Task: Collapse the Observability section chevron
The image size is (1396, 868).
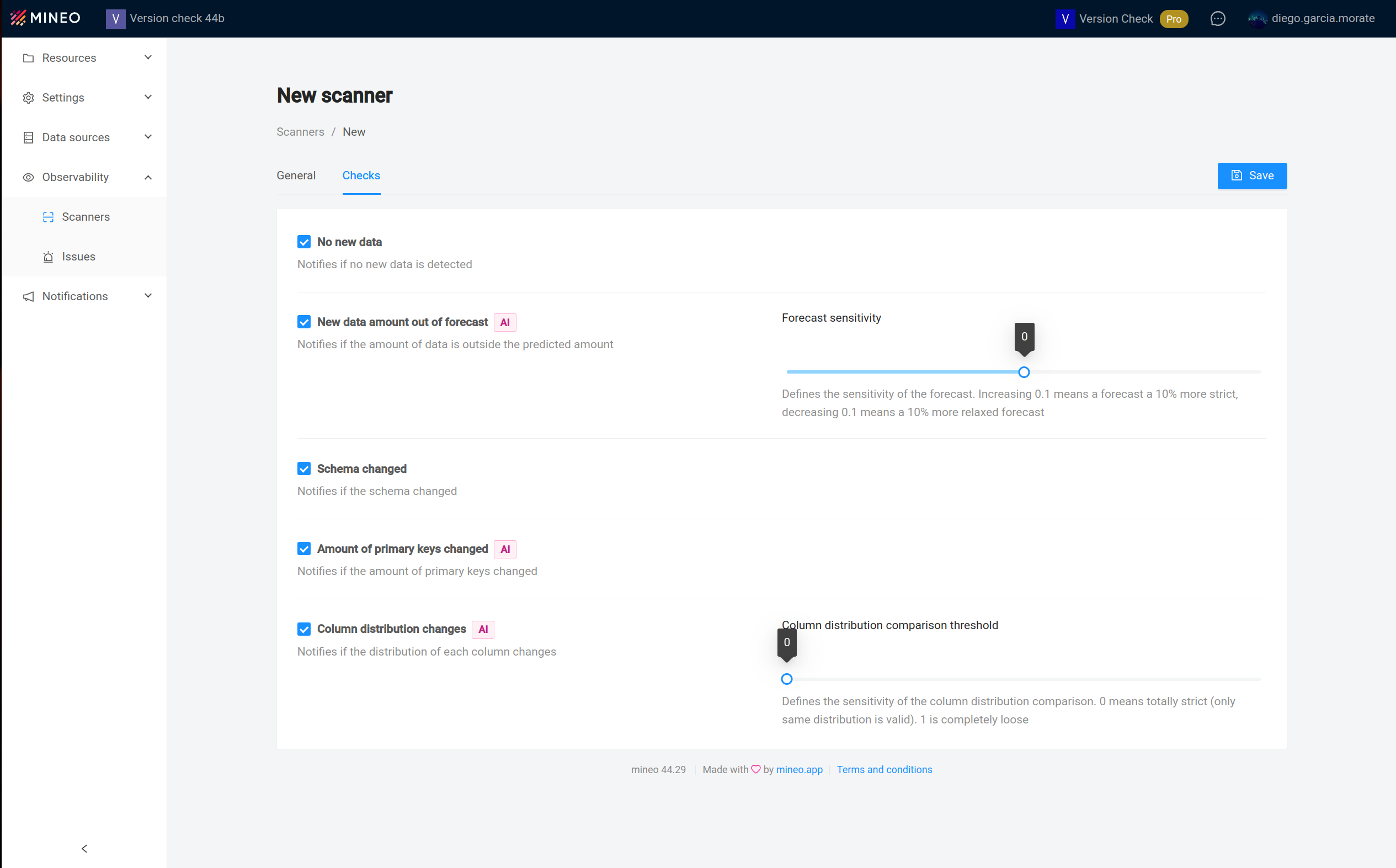Action: coord(148,177)
